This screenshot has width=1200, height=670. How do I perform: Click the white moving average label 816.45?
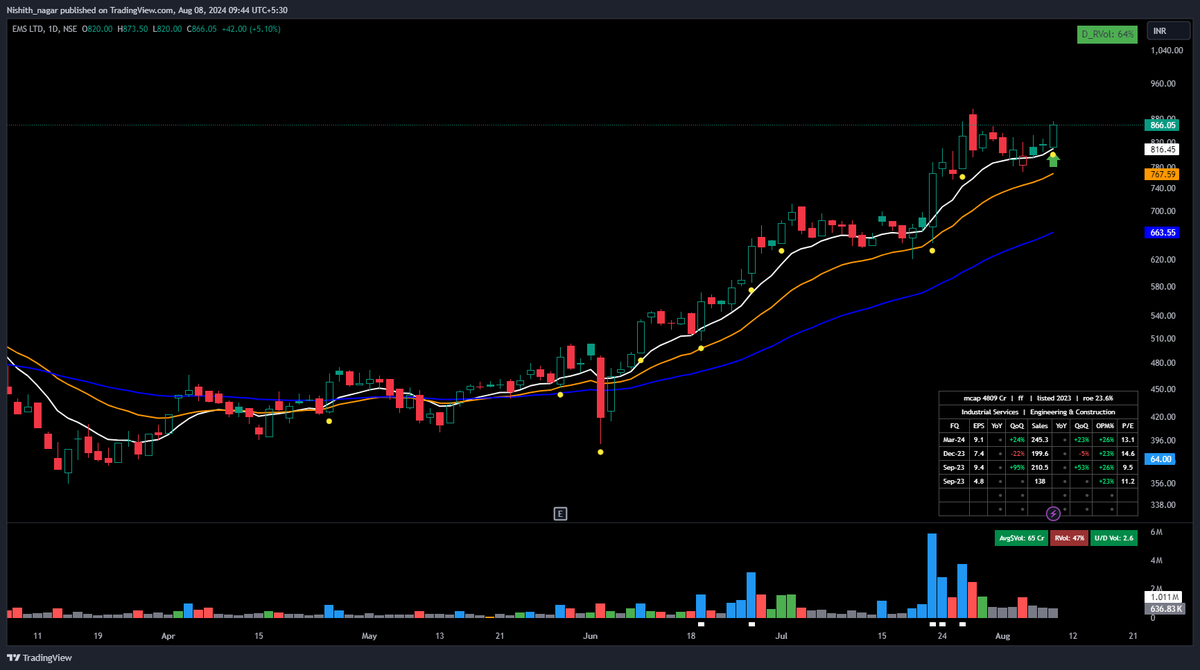click(x=1163, y=149)
